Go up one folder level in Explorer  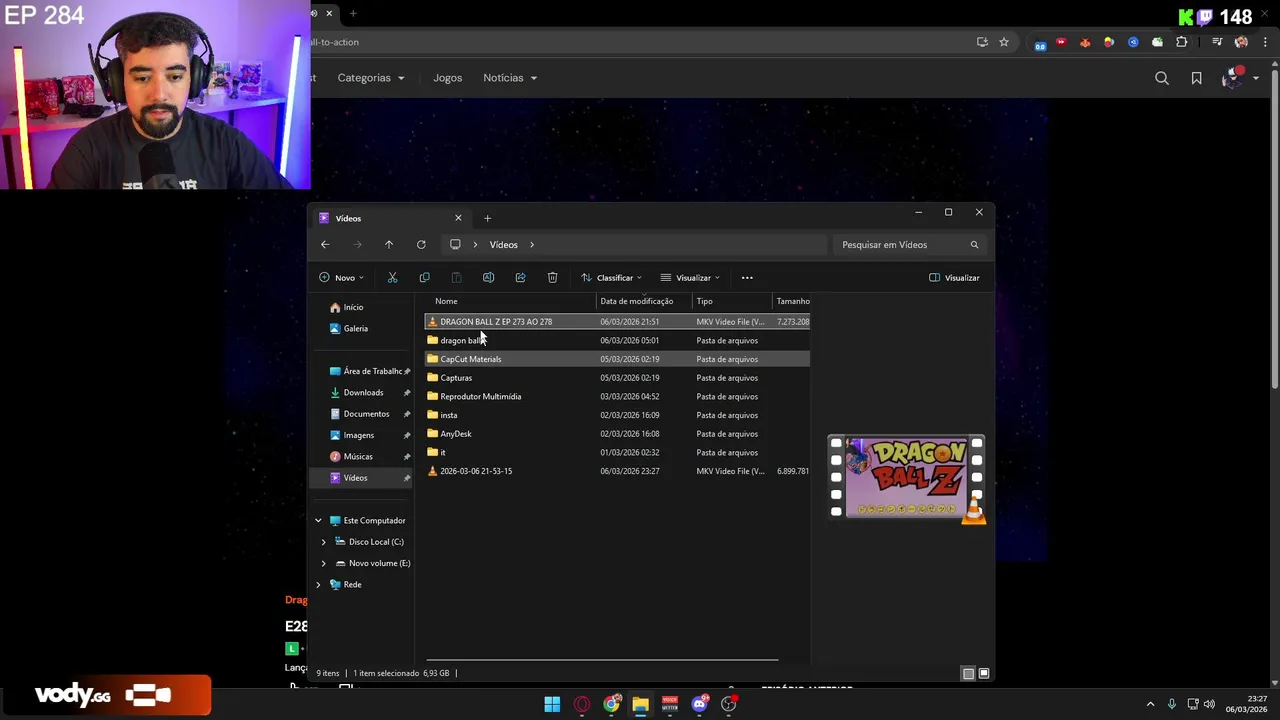pyautogui.click(x=389, y=244)
